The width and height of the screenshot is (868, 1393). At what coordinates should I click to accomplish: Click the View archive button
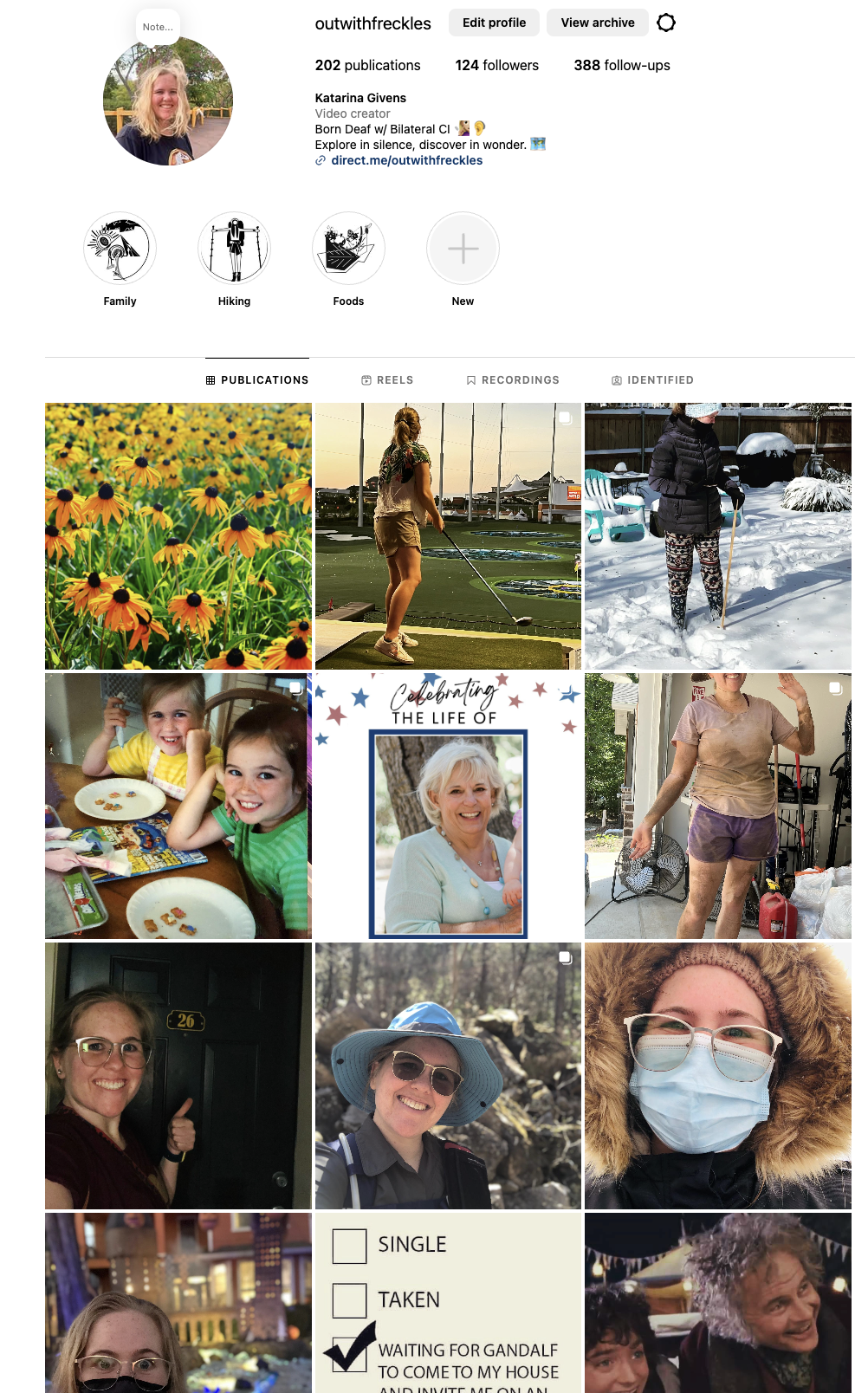[x=598, y=23]
